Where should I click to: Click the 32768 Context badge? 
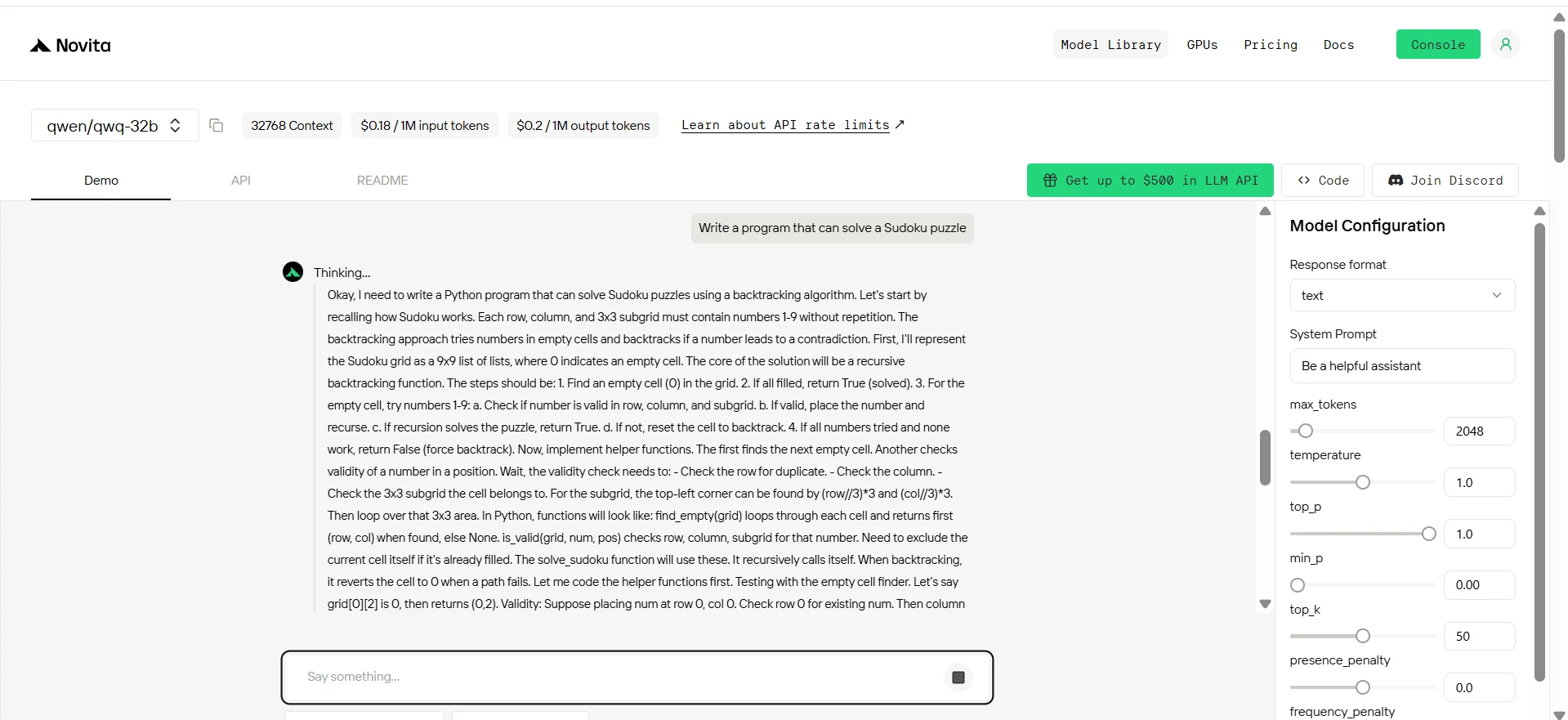[292, 125]
